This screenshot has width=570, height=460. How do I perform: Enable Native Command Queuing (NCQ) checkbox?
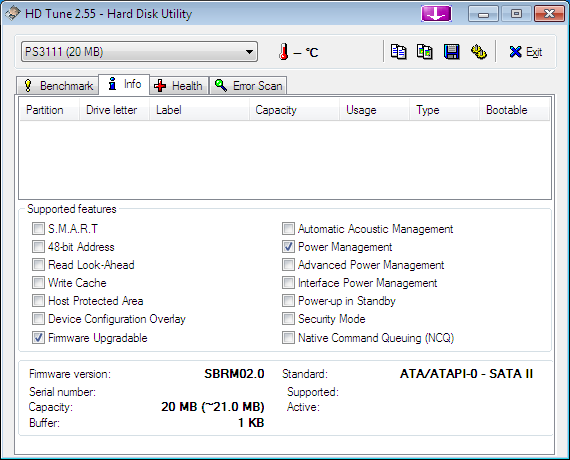(288, 337)
